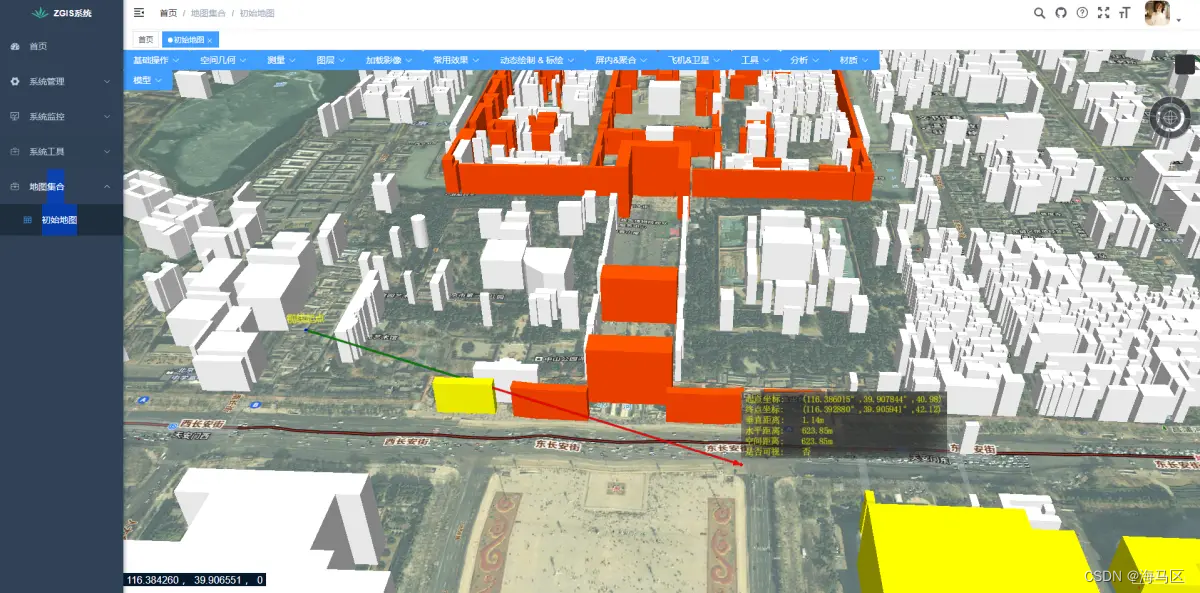Open the 图层 dropdown menu

coord(331,60)
